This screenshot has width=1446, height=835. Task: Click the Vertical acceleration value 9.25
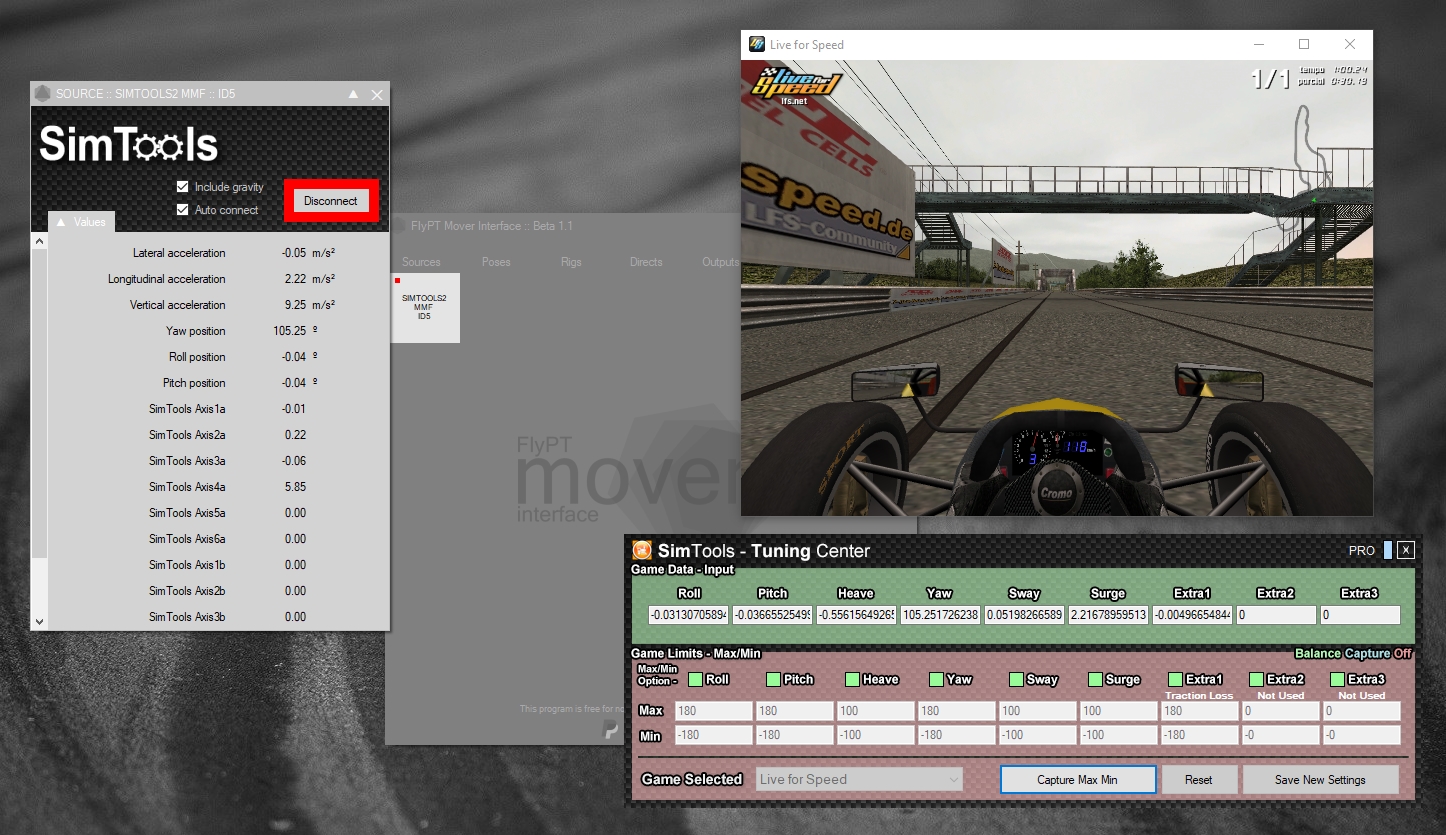point(295,305)
